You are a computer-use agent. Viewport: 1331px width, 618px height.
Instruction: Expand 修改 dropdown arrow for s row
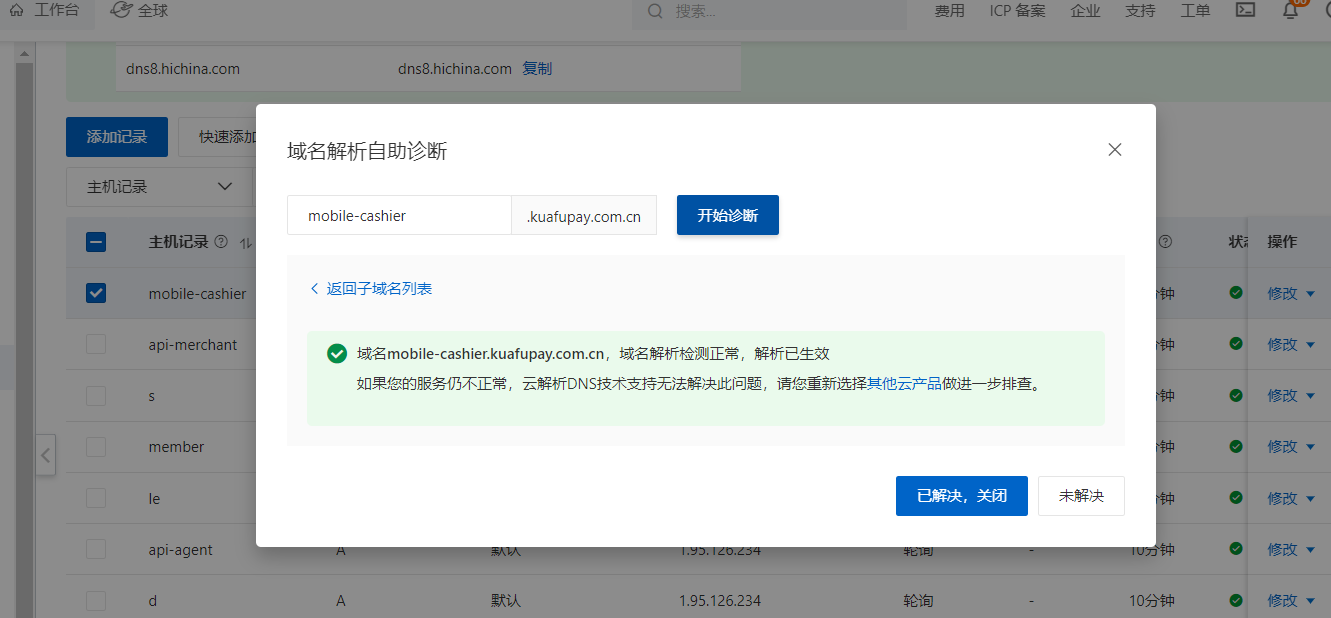point(1310,396)
